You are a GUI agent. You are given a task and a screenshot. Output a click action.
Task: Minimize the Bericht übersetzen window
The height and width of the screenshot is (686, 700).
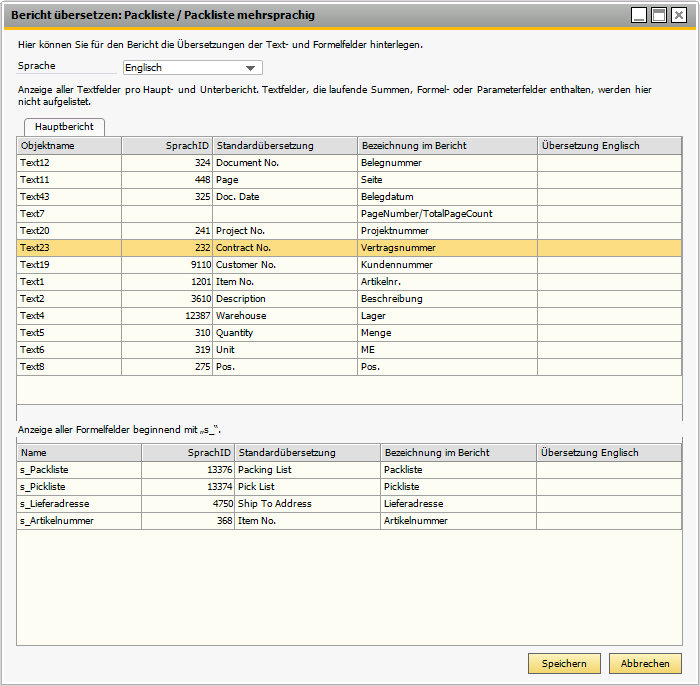(639, 15)
